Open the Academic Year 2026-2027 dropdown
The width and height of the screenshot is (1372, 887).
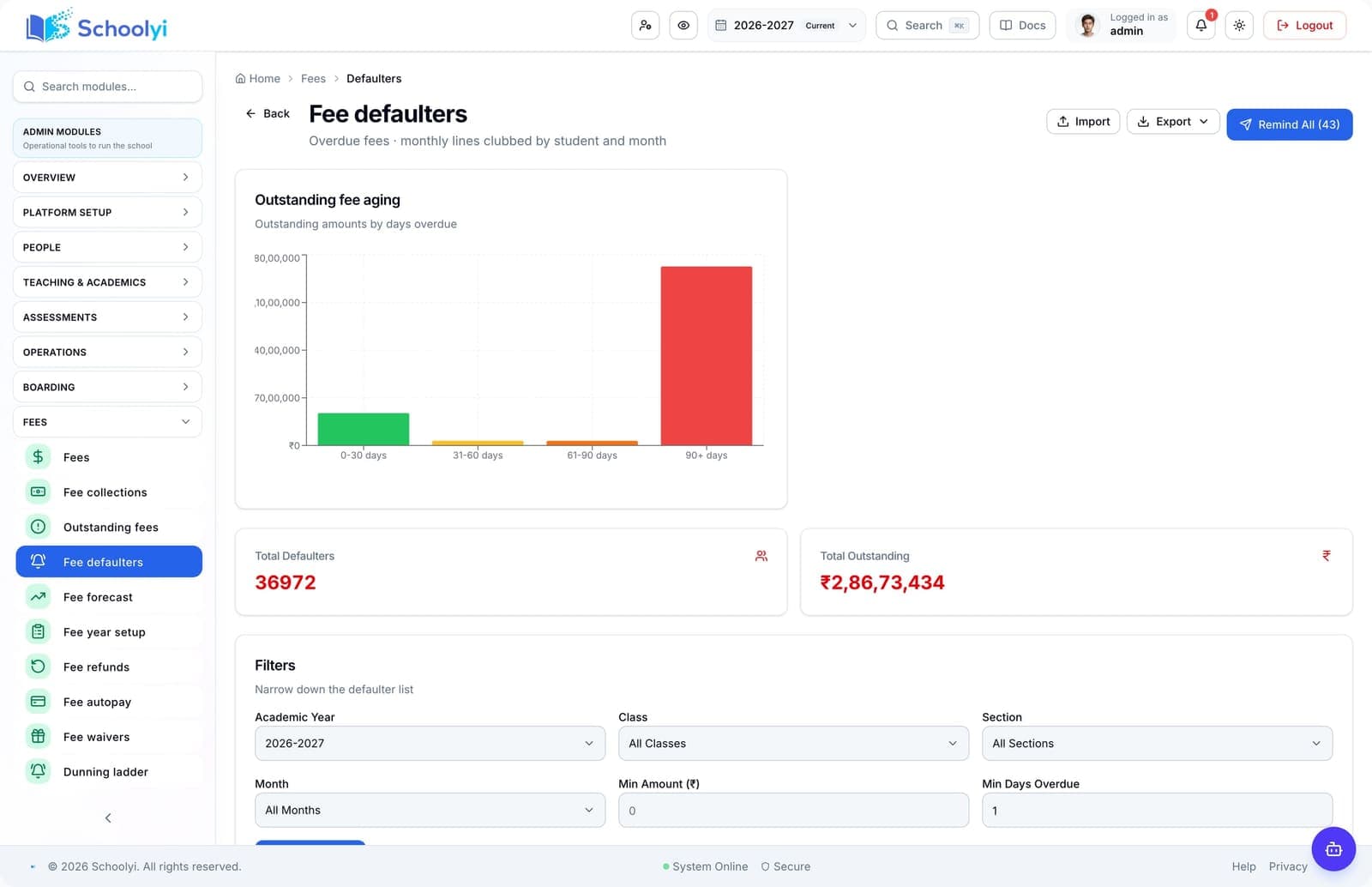tap(430, 743)
